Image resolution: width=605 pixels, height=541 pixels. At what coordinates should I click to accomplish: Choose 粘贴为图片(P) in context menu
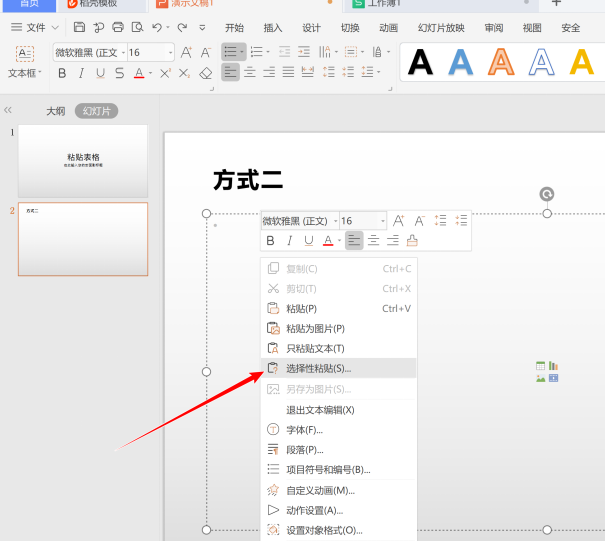point(339,328)
